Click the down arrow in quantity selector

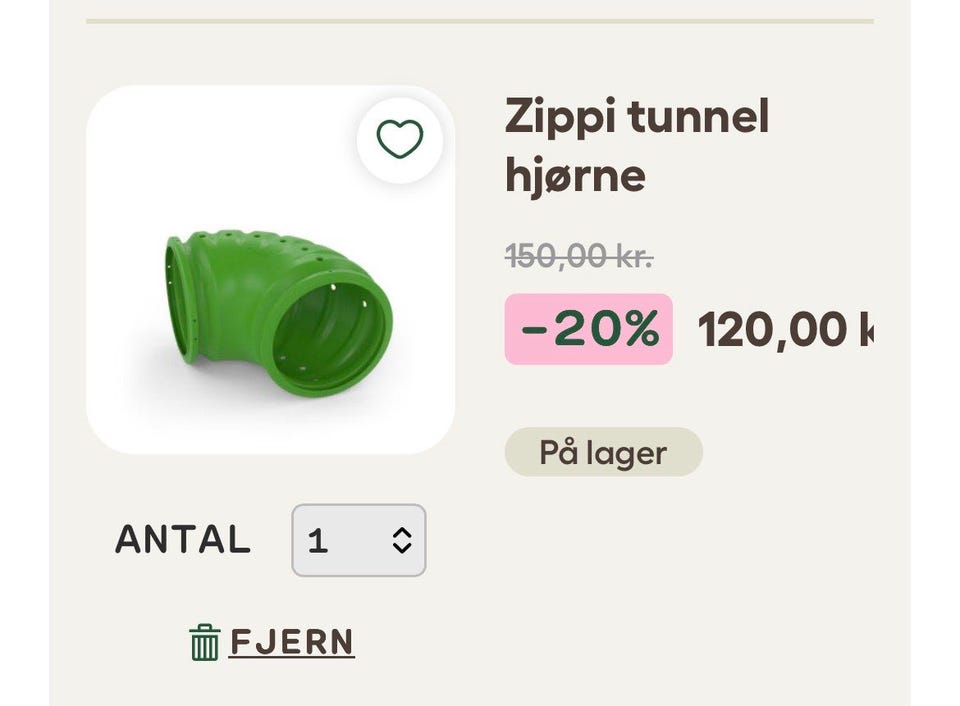402,549
